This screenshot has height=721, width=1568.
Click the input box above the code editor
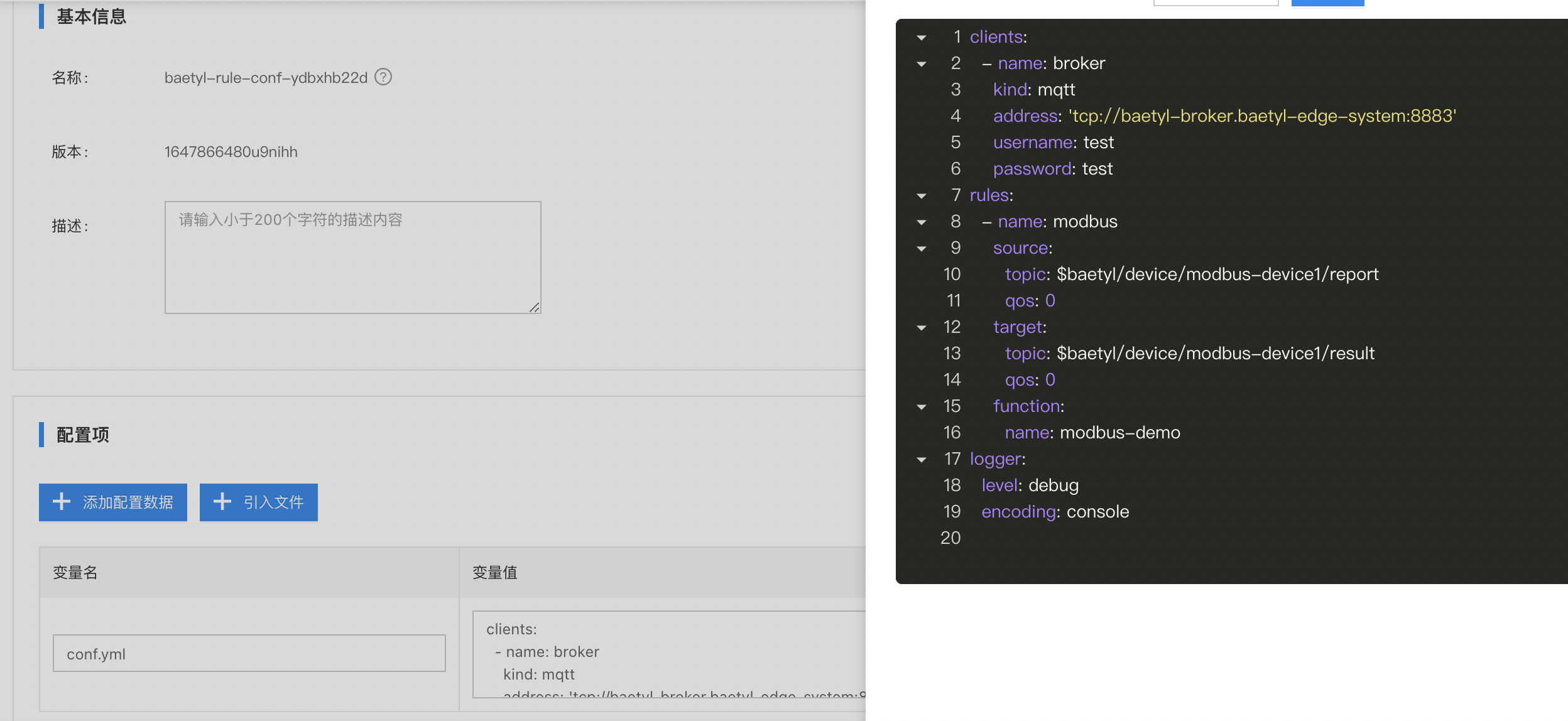1216,3
